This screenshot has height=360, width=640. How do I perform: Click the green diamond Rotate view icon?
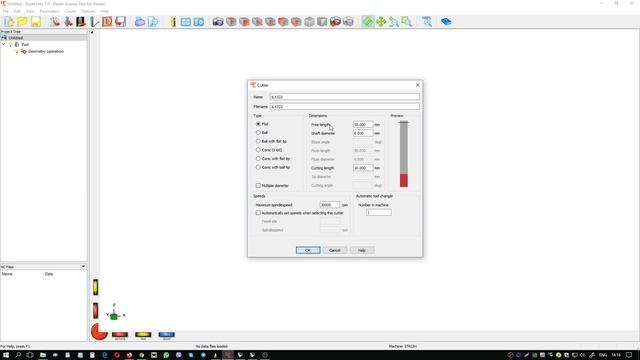click(368, 22)
